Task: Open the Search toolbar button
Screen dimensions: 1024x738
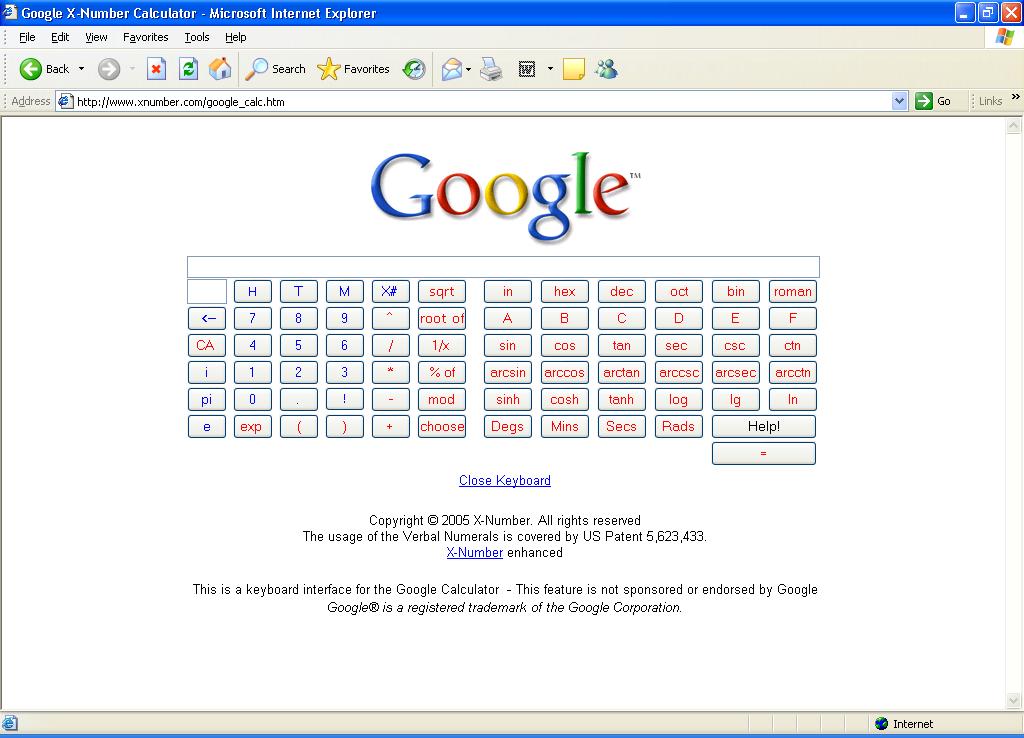Action: (x=275, y=69)
